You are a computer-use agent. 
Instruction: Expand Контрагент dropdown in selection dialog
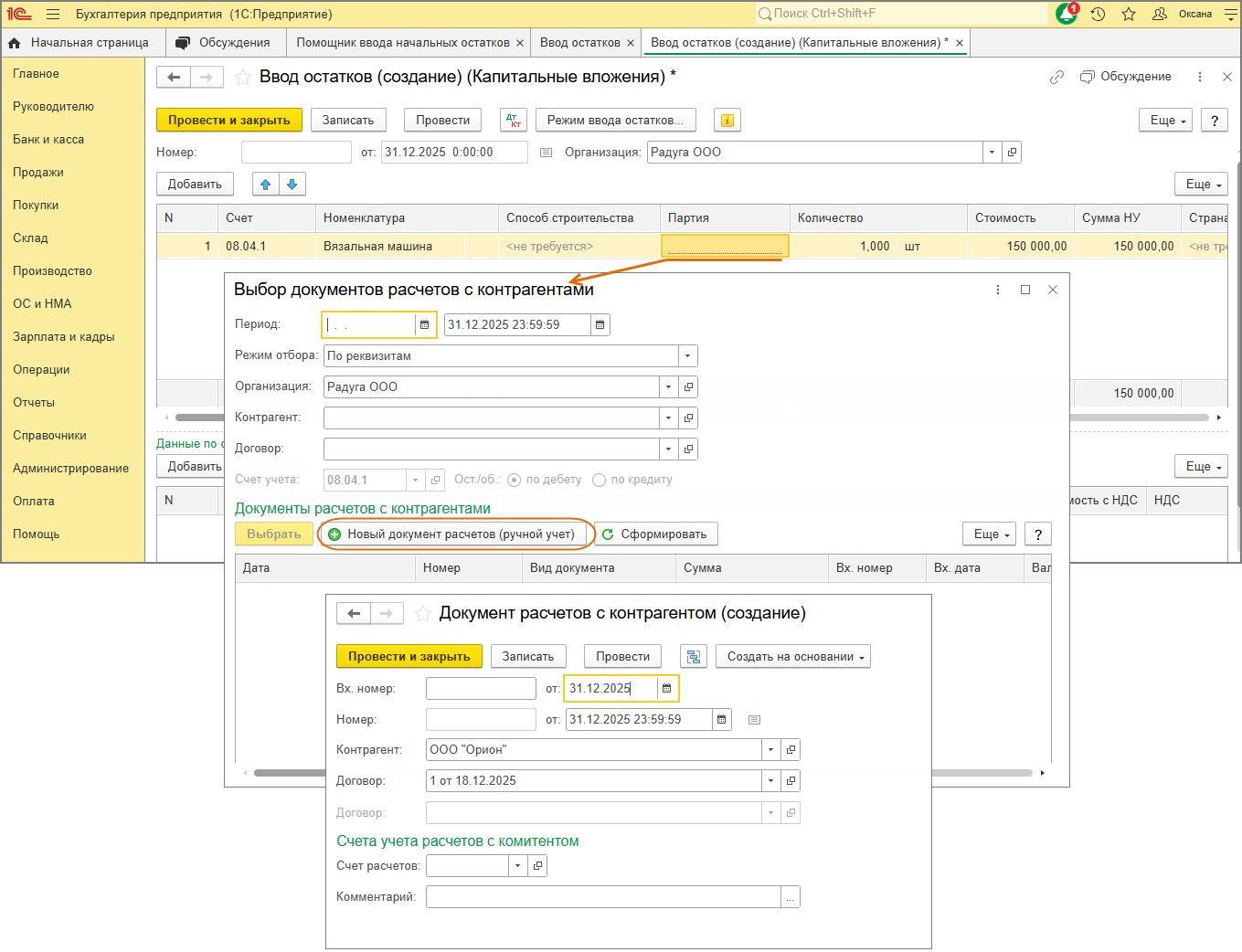coord(669,418)
